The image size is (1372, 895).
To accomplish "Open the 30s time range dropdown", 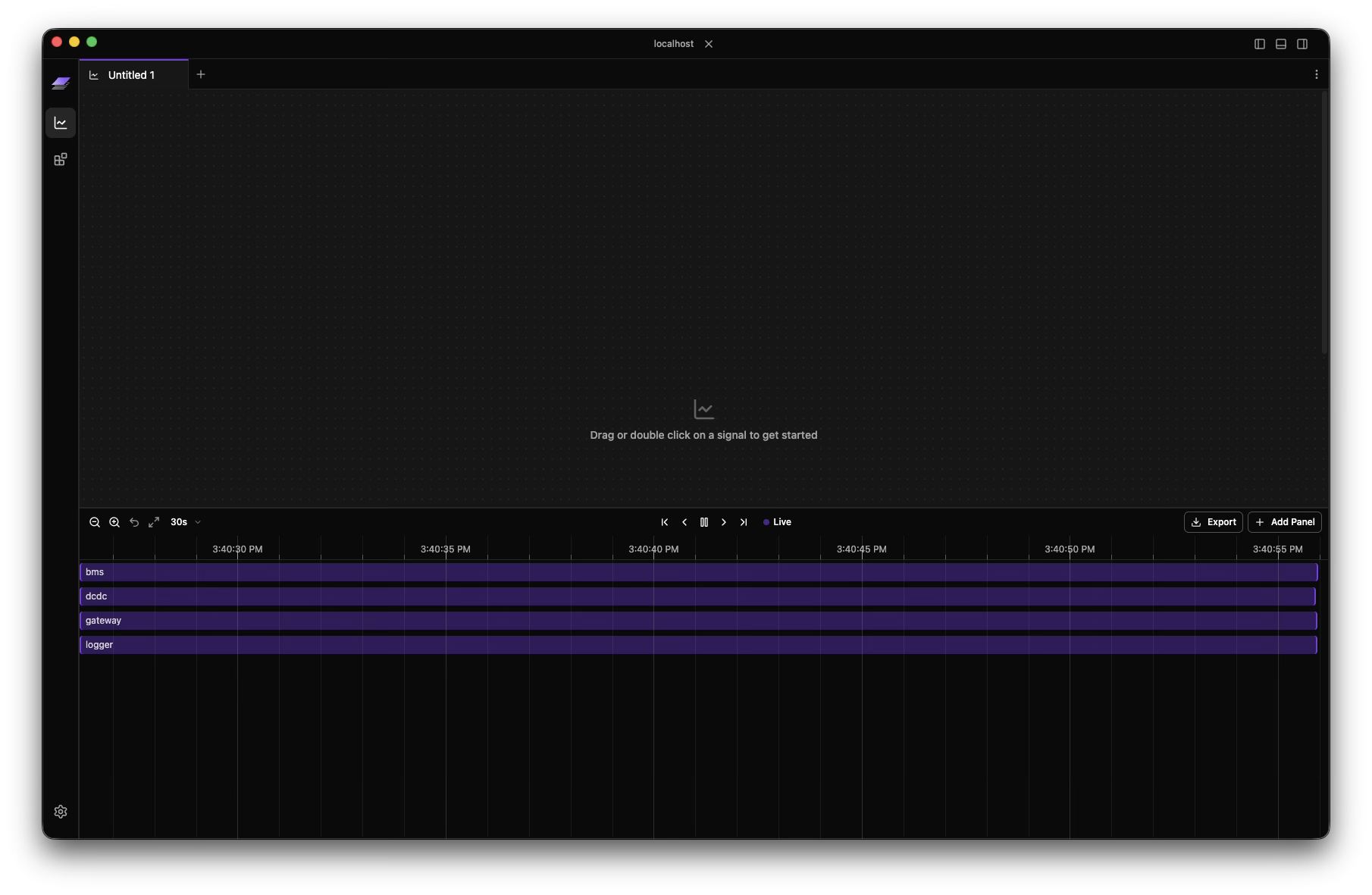I will point(186,522).
